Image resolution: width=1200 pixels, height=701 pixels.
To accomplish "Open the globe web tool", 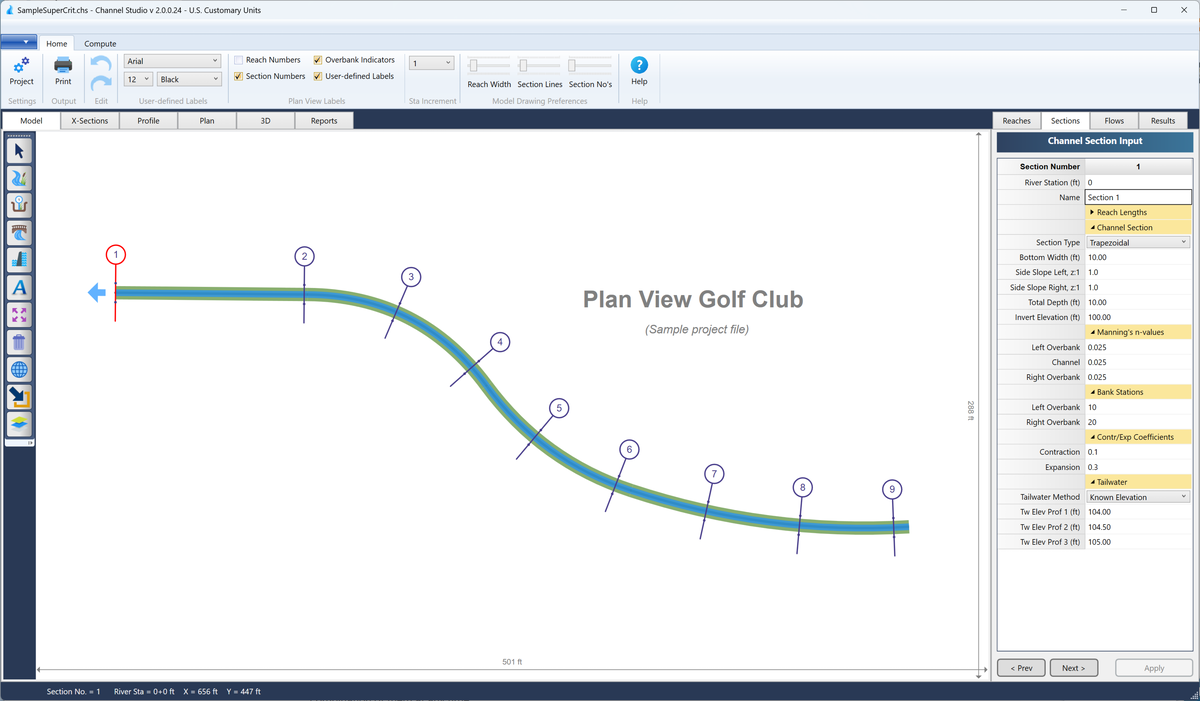I will pos(18,369).
